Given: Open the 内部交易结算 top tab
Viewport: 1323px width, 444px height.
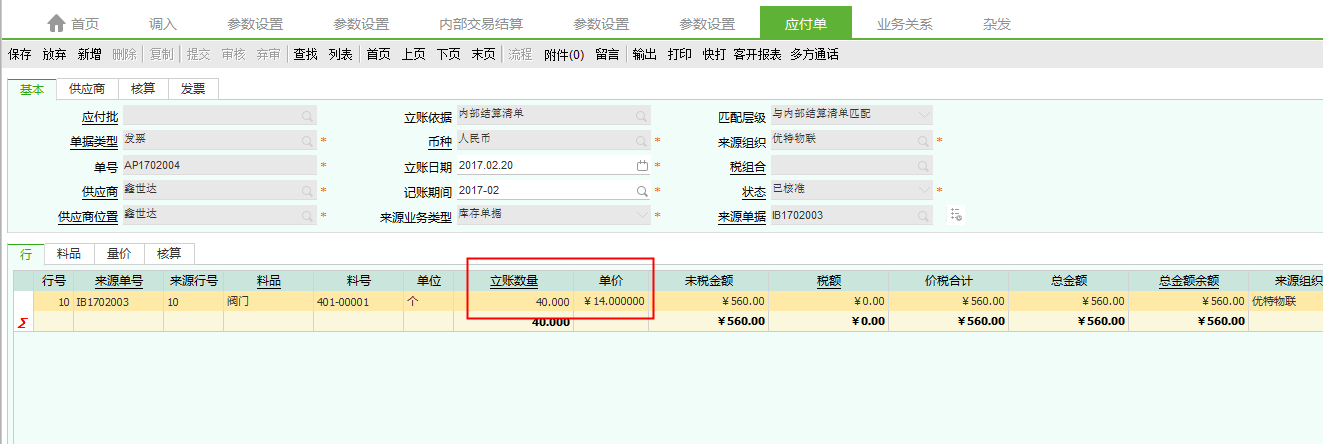Looking at the screenshot, I should click(481, 23).
